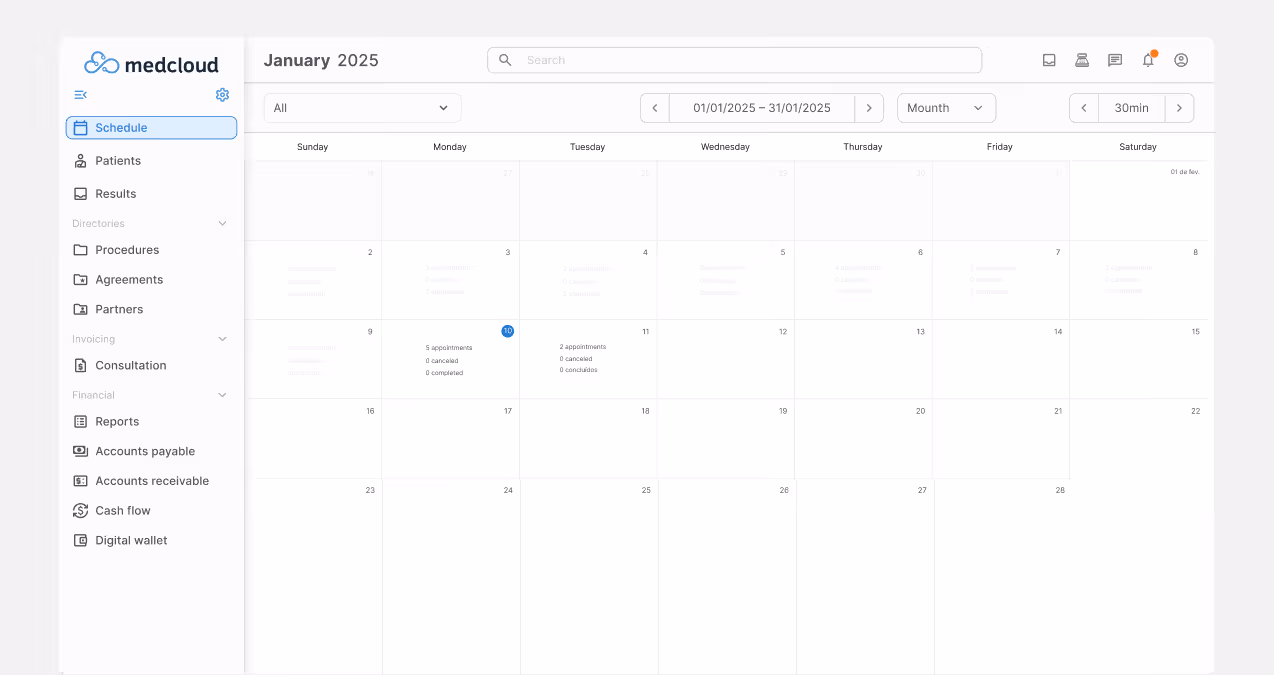Go to next month with right arrow
This screenshot has width=1274, height=675.
pyautogui.click(x=869, y=107)
